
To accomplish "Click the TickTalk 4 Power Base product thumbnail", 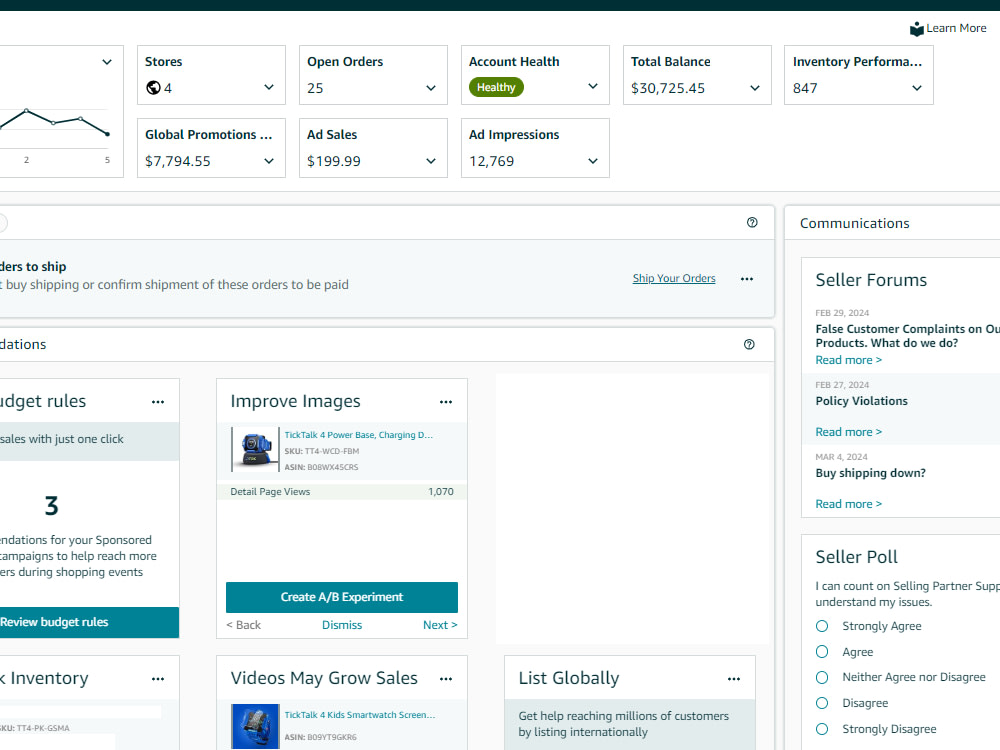I will pyautogui.click(x=254, y=450).
